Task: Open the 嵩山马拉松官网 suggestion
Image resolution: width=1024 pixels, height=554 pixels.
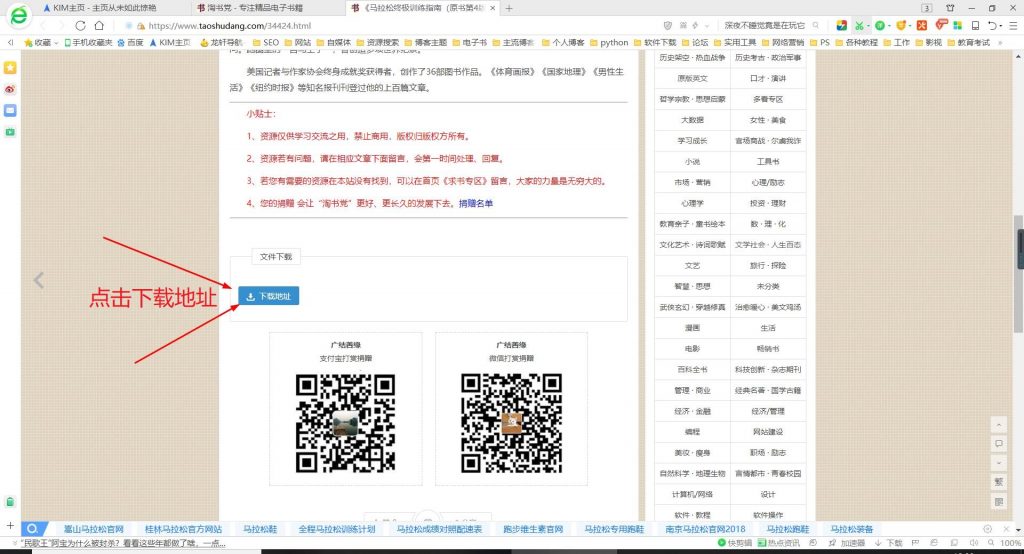Action: pos(93,529)
